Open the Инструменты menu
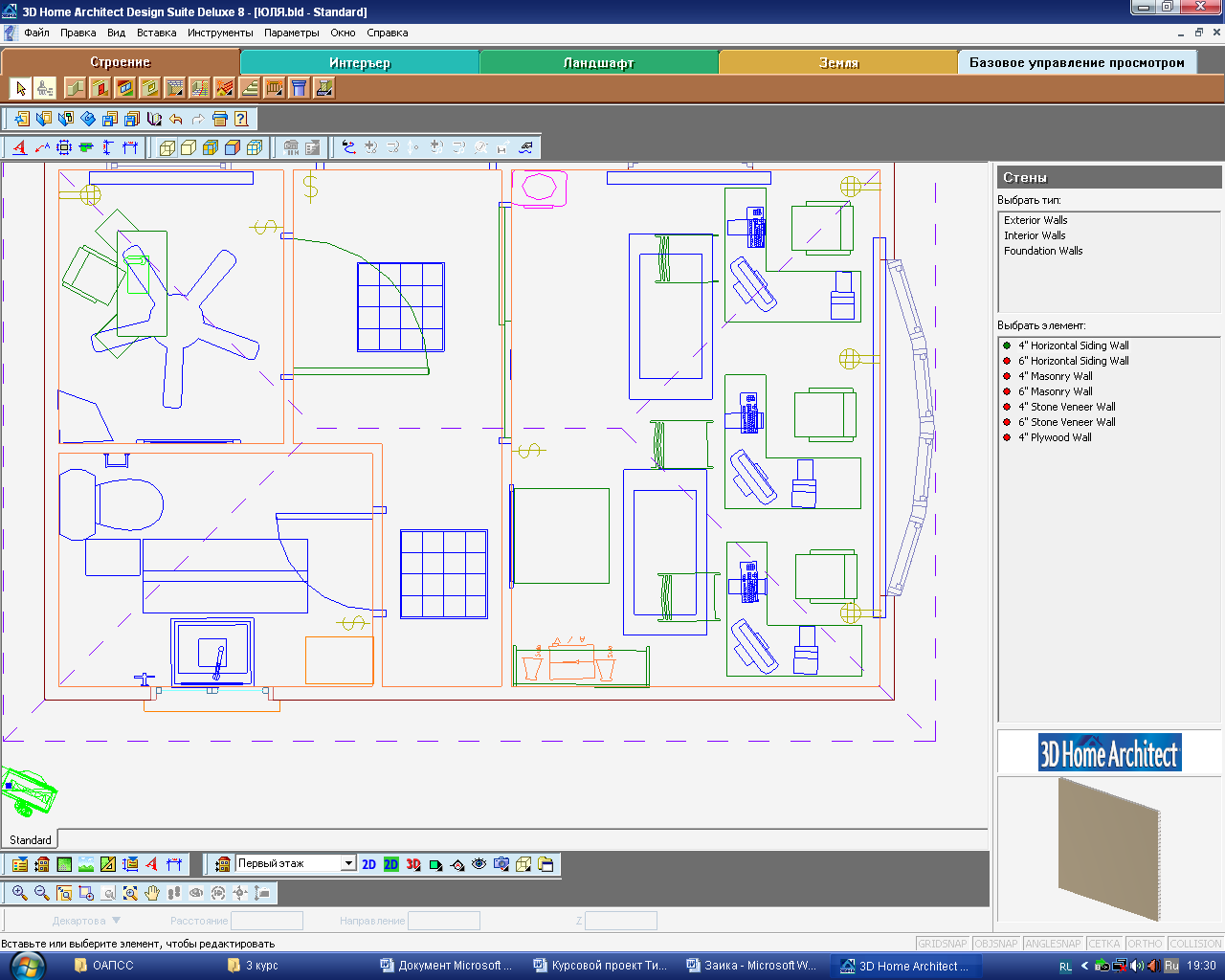The image size is (1225, 980). (x=220, y=33)
